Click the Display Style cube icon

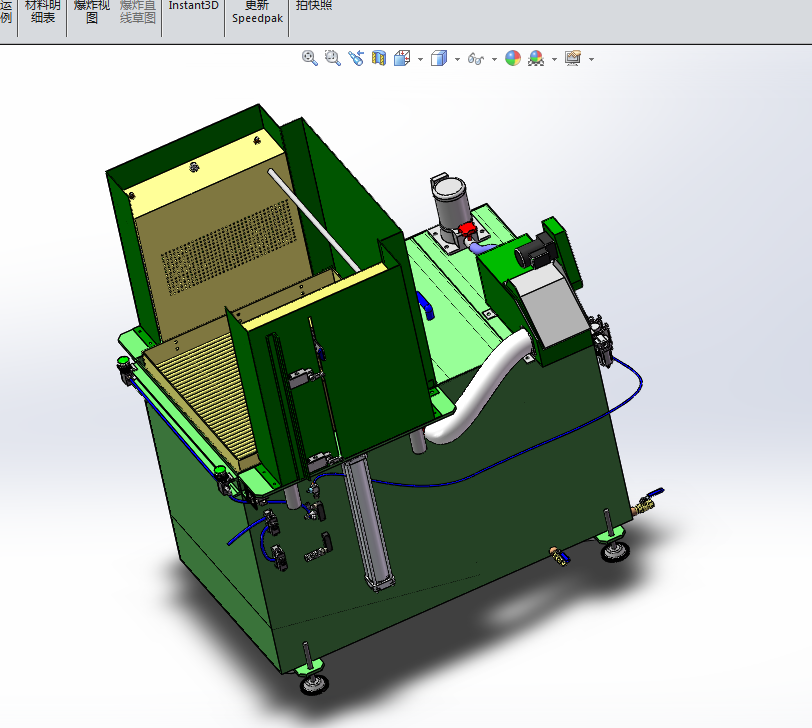click(439, 58)
